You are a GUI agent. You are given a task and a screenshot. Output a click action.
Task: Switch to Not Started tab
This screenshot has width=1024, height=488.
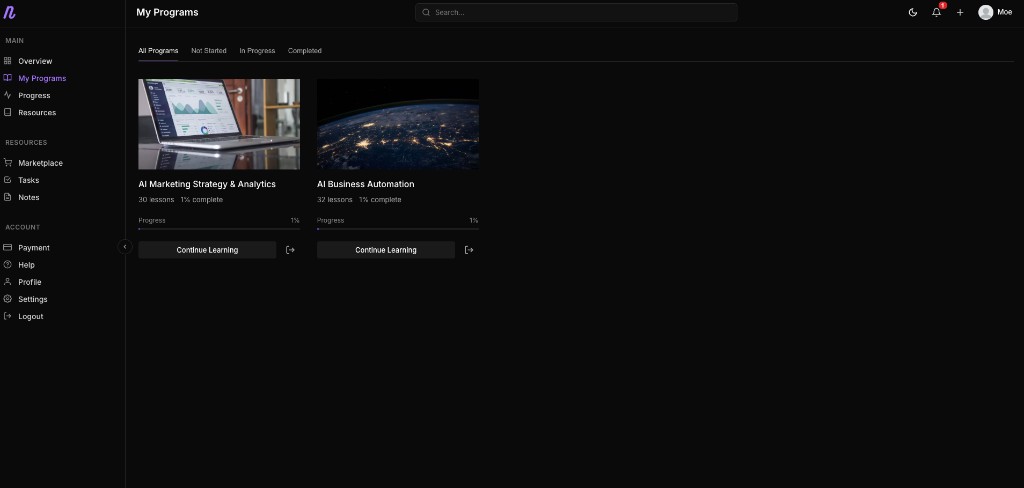click(209, 51)
